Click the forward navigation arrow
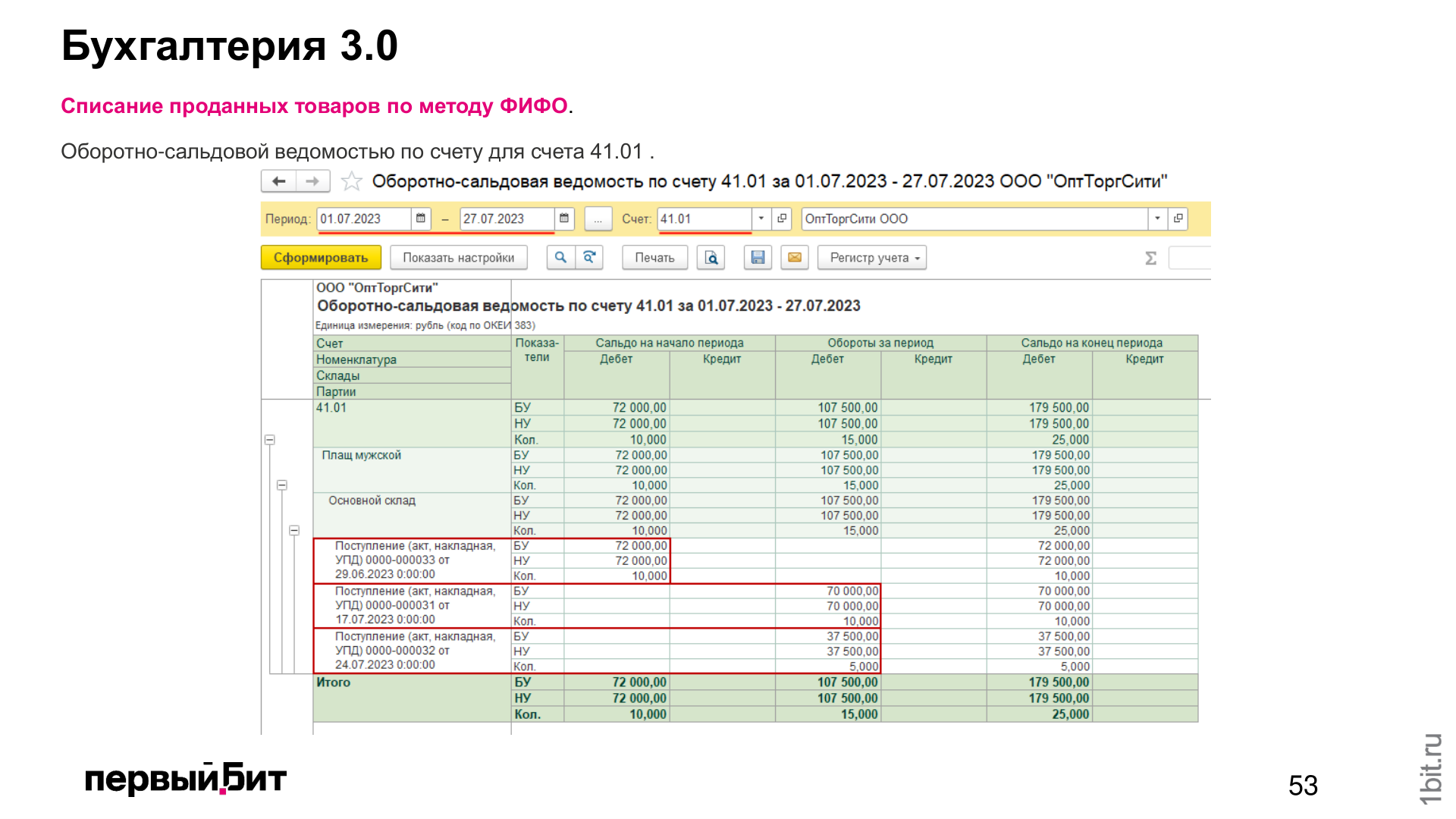 point(312,181)
